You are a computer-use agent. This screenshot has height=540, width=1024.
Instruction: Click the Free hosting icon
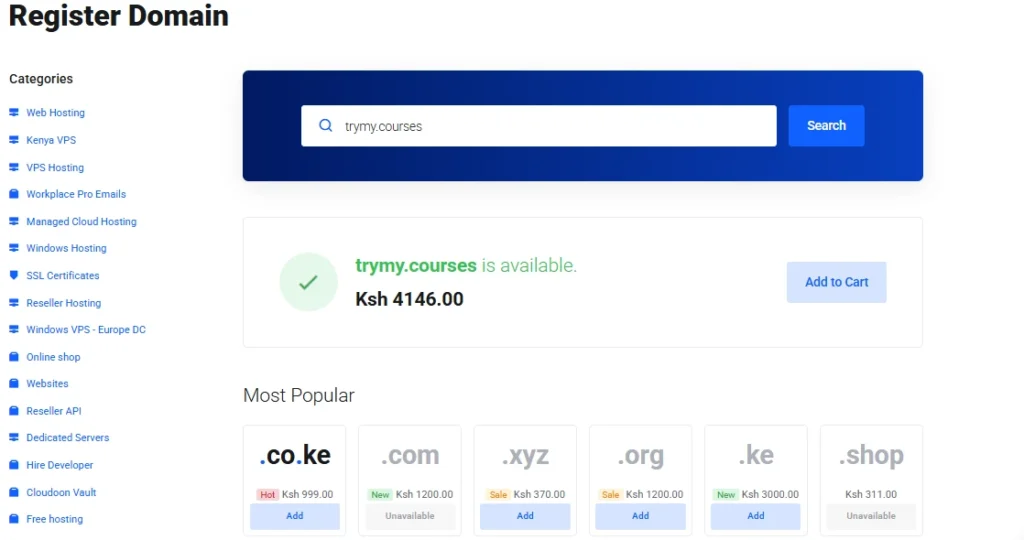[x=14, y=519]
